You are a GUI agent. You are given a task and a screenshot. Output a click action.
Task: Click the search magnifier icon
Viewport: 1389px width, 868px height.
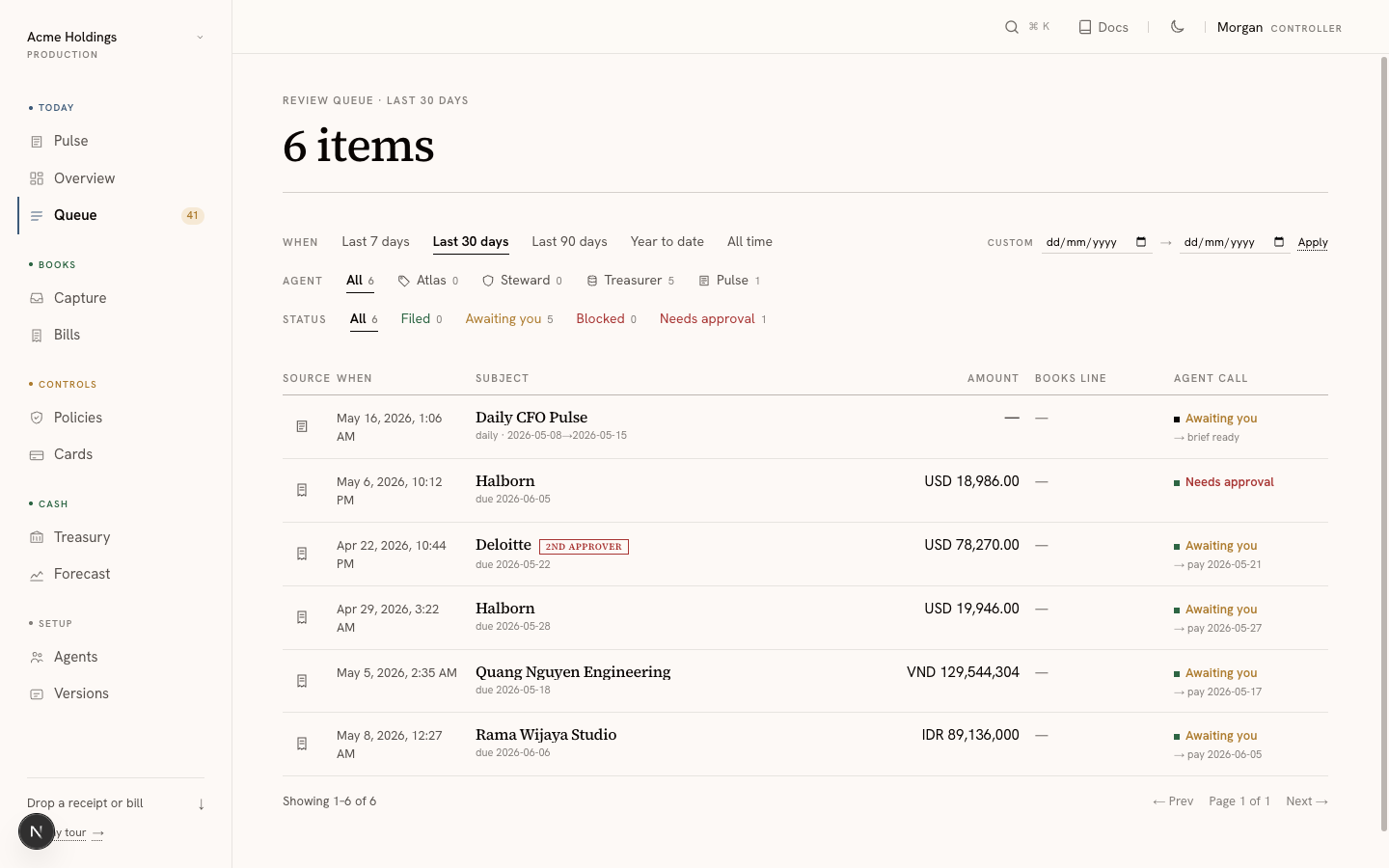(x=1012, y=27)
